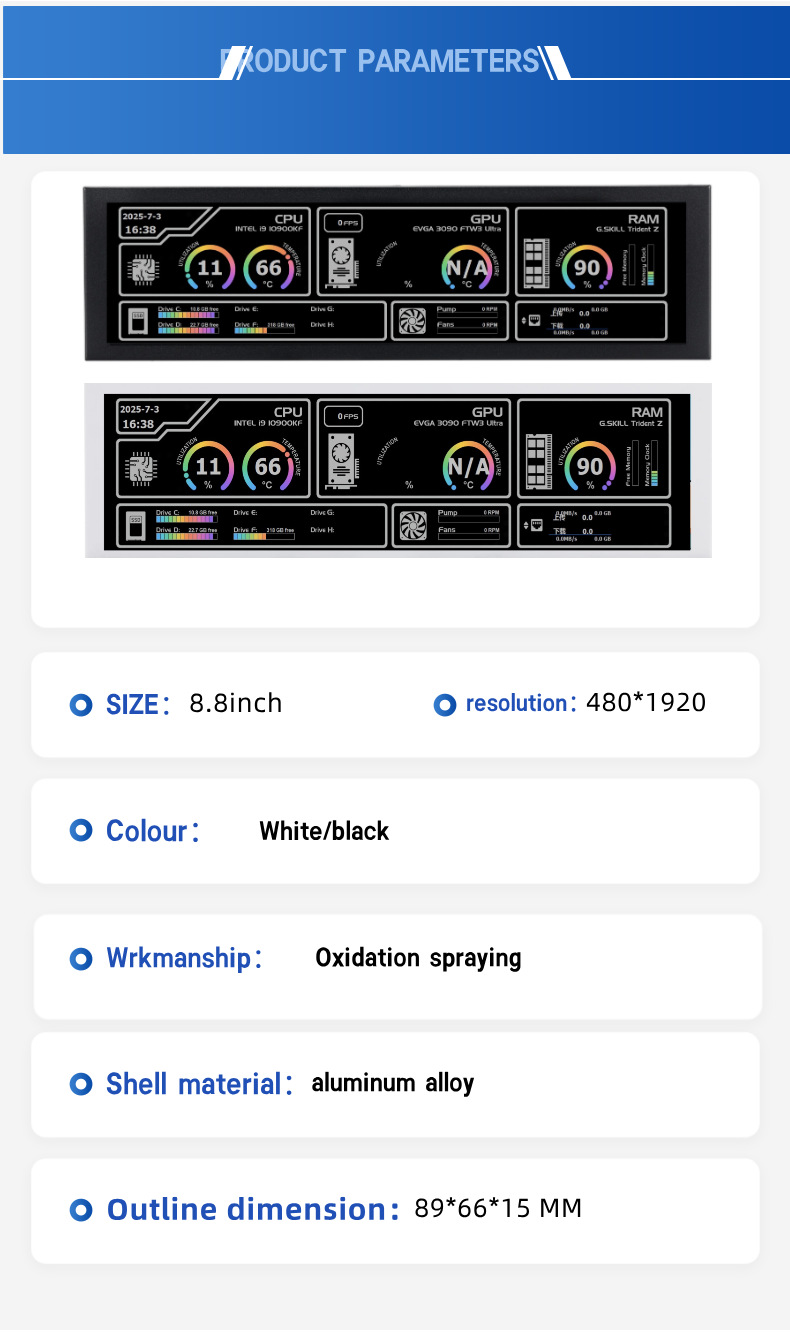The height and width of the screenshot is (1333, 790).
Task: Click the RAM 90% gauge on the white-frame display
Action: pos(589,466)
